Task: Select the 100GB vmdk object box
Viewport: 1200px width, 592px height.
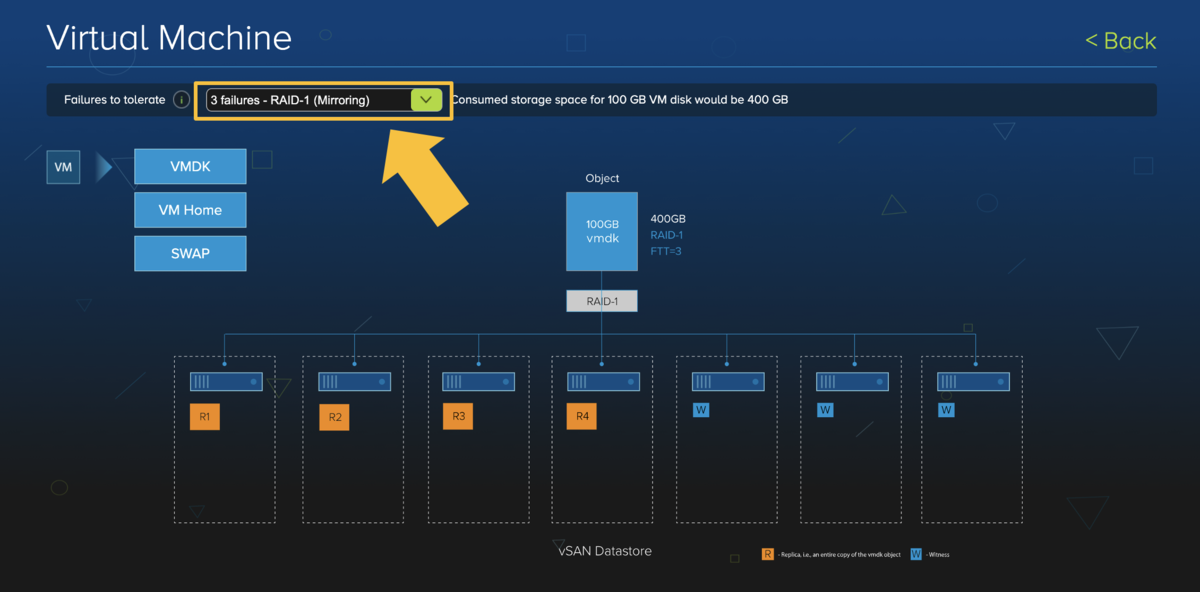Action: coord(601,231)
